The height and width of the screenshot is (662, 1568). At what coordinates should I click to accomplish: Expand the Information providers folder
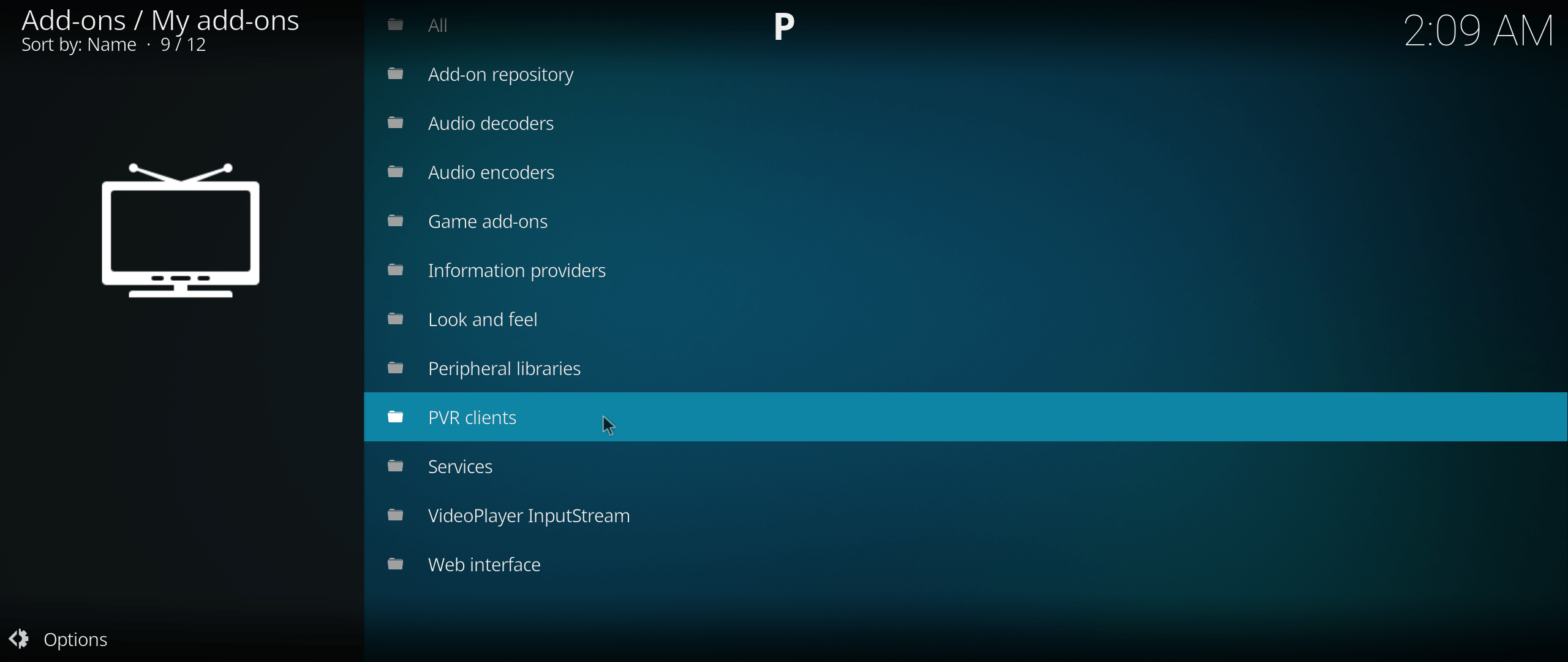pos(515,270)
